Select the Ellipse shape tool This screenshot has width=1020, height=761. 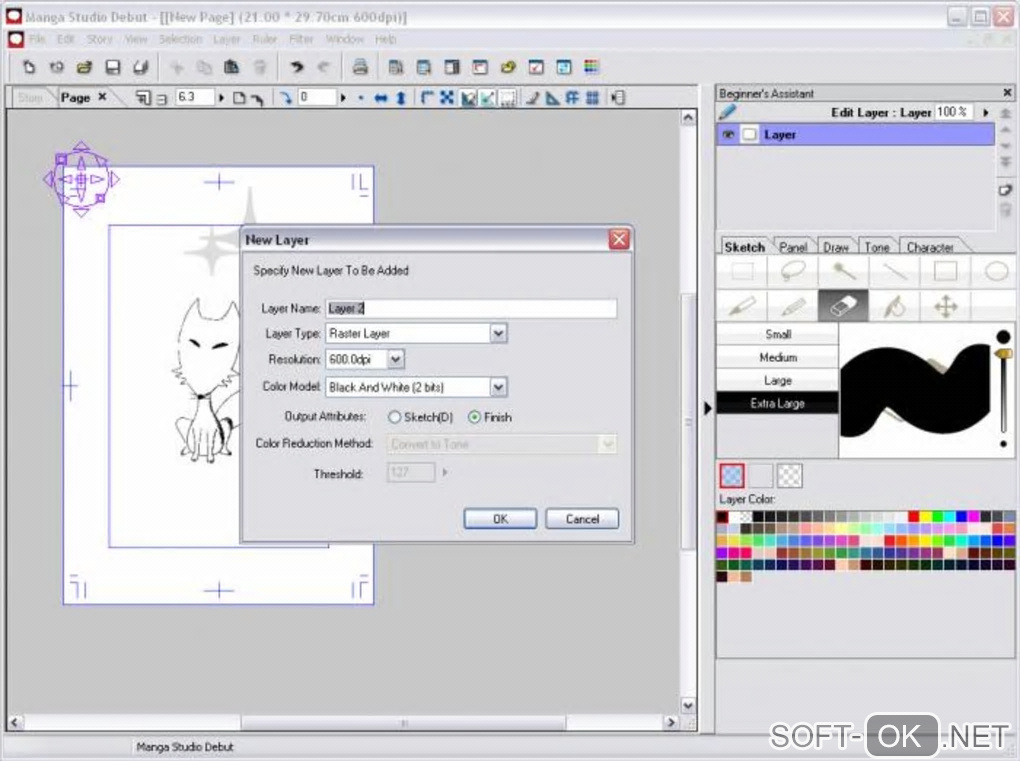coord(995,271)
